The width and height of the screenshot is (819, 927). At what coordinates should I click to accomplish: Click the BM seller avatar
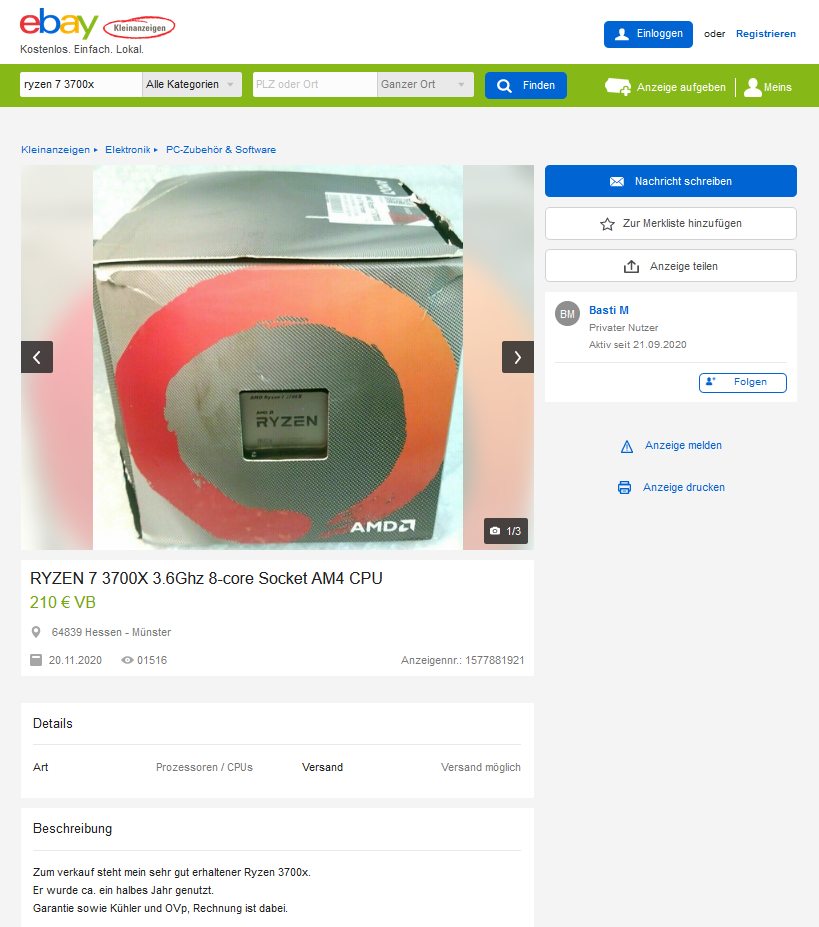[568, 314]
